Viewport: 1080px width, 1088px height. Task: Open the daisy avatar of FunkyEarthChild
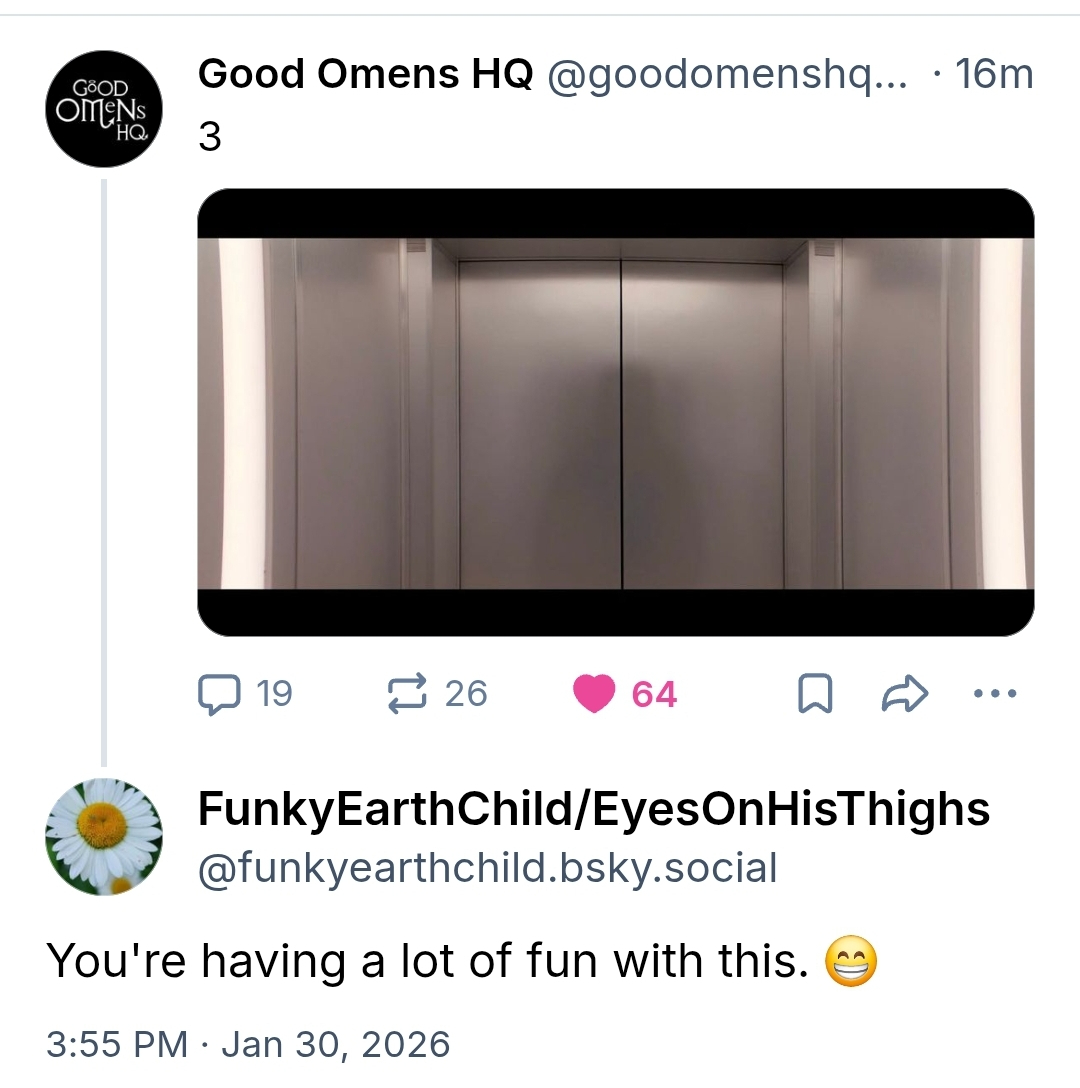(104, 836)
